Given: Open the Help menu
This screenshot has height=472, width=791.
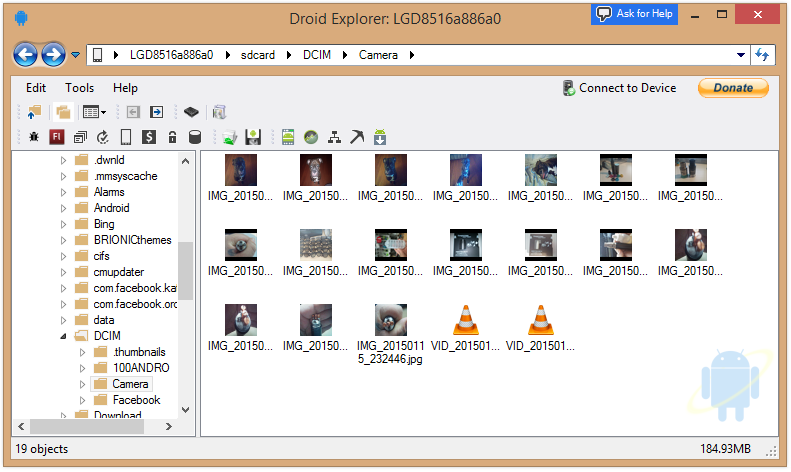Looking at the screenshot, I should [x=125, y=88].
